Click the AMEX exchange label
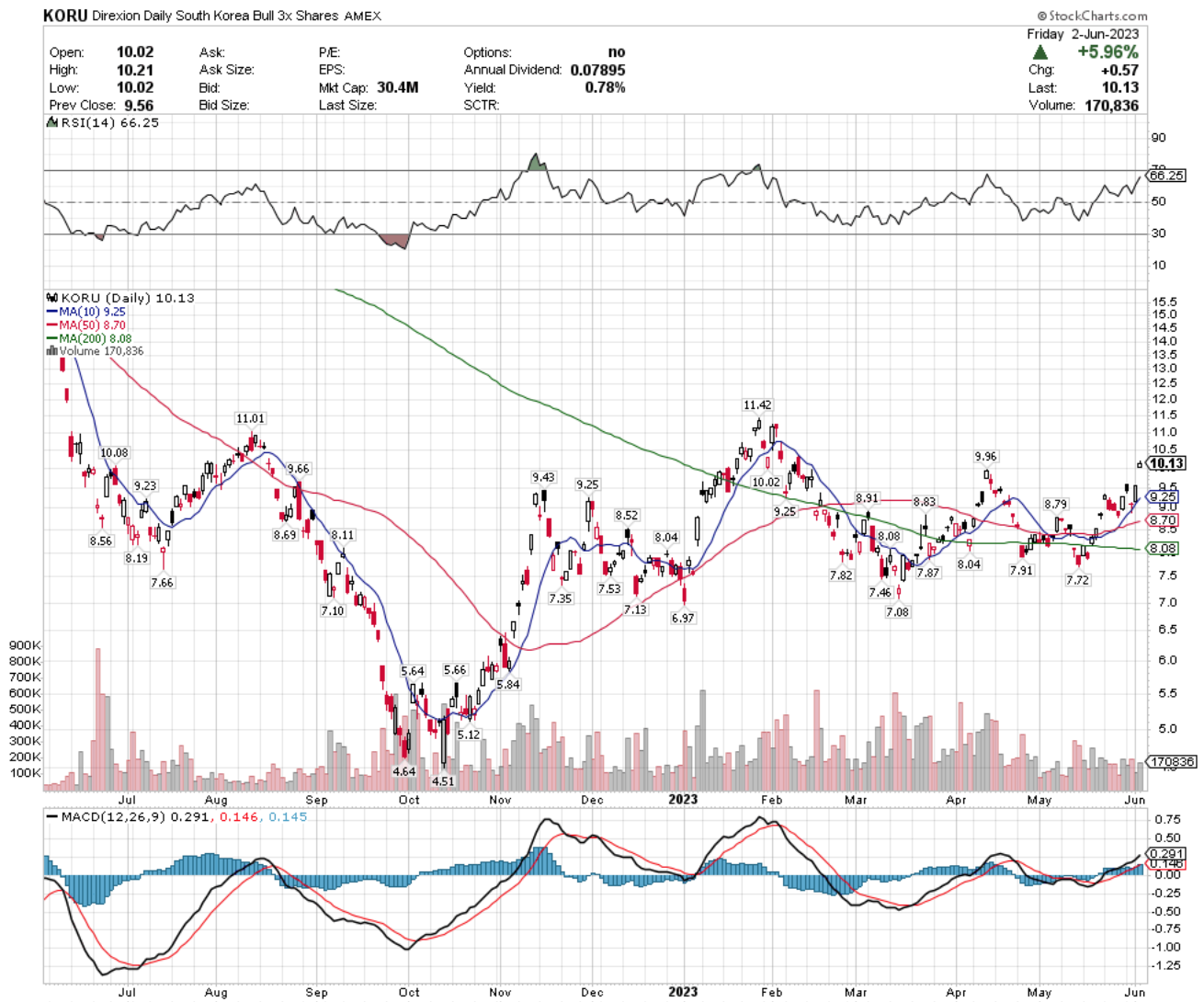1204x1002 pixels. point(363,17)
